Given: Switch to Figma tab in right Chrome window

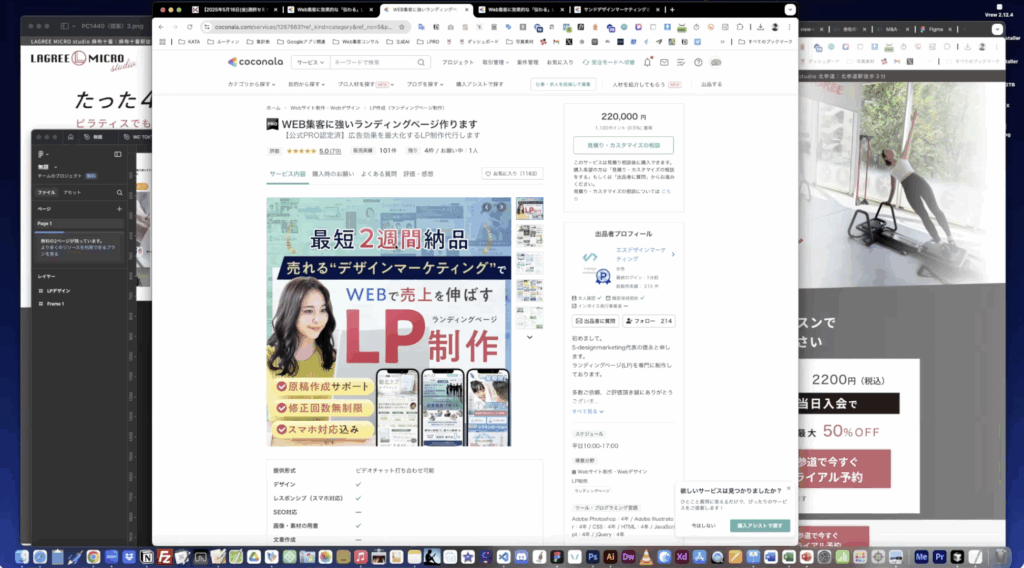Looking at the screenshot, I should pyautogui.click(x=936, y=29).
